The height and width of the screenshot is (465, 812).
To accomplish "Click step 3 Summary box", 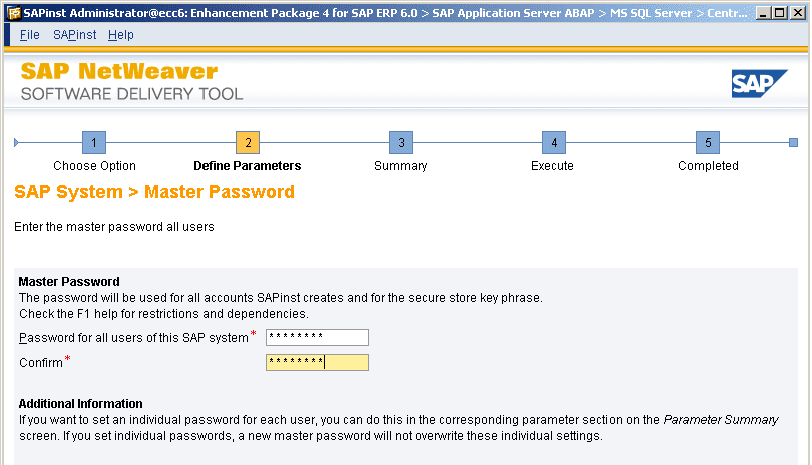I will click(401, 142).
